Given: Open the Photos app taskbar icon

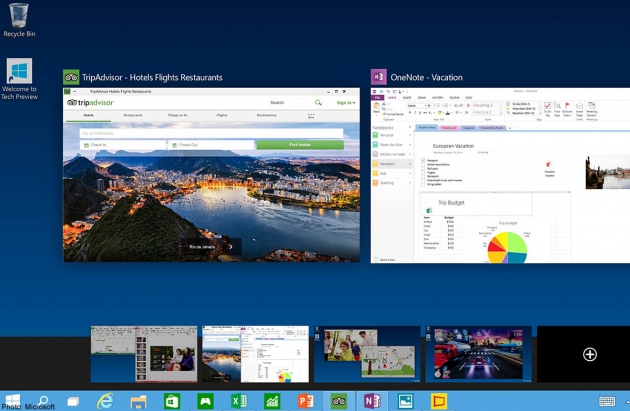Looking at the screenshot, I should 405,401.
